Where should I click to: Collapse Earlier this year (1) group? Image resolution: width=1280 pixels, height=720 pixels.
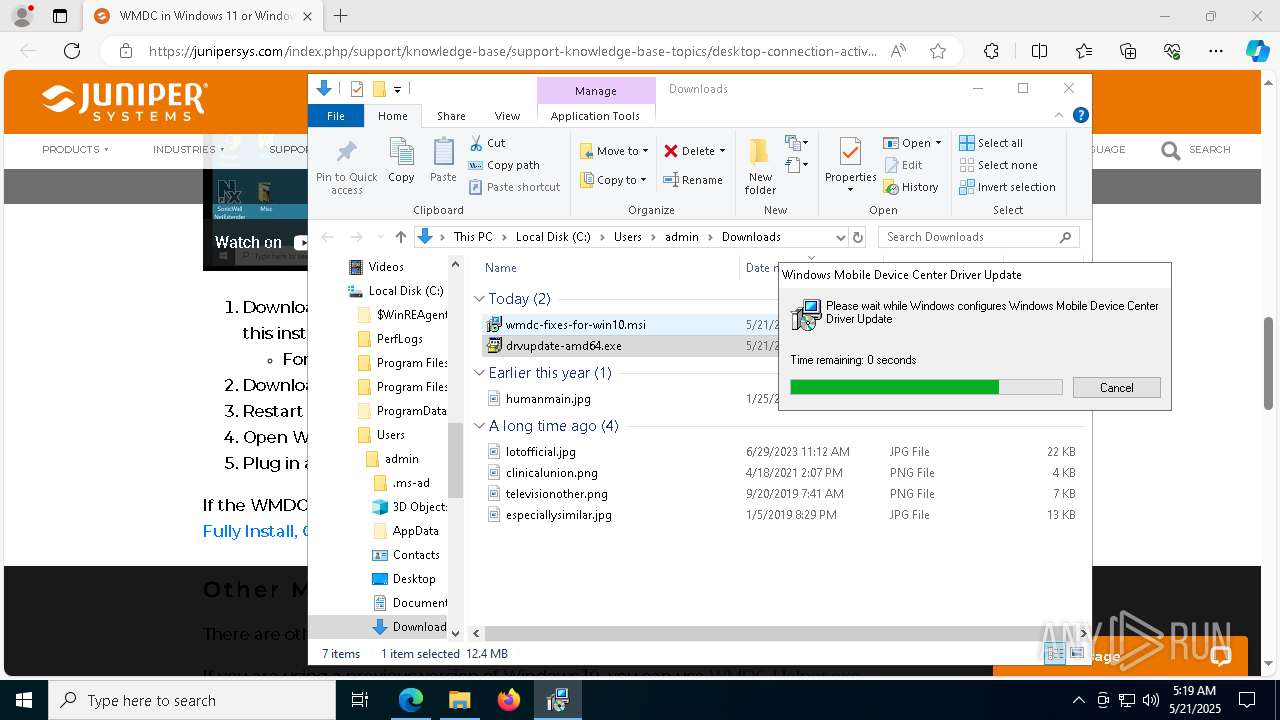[480, 373]
